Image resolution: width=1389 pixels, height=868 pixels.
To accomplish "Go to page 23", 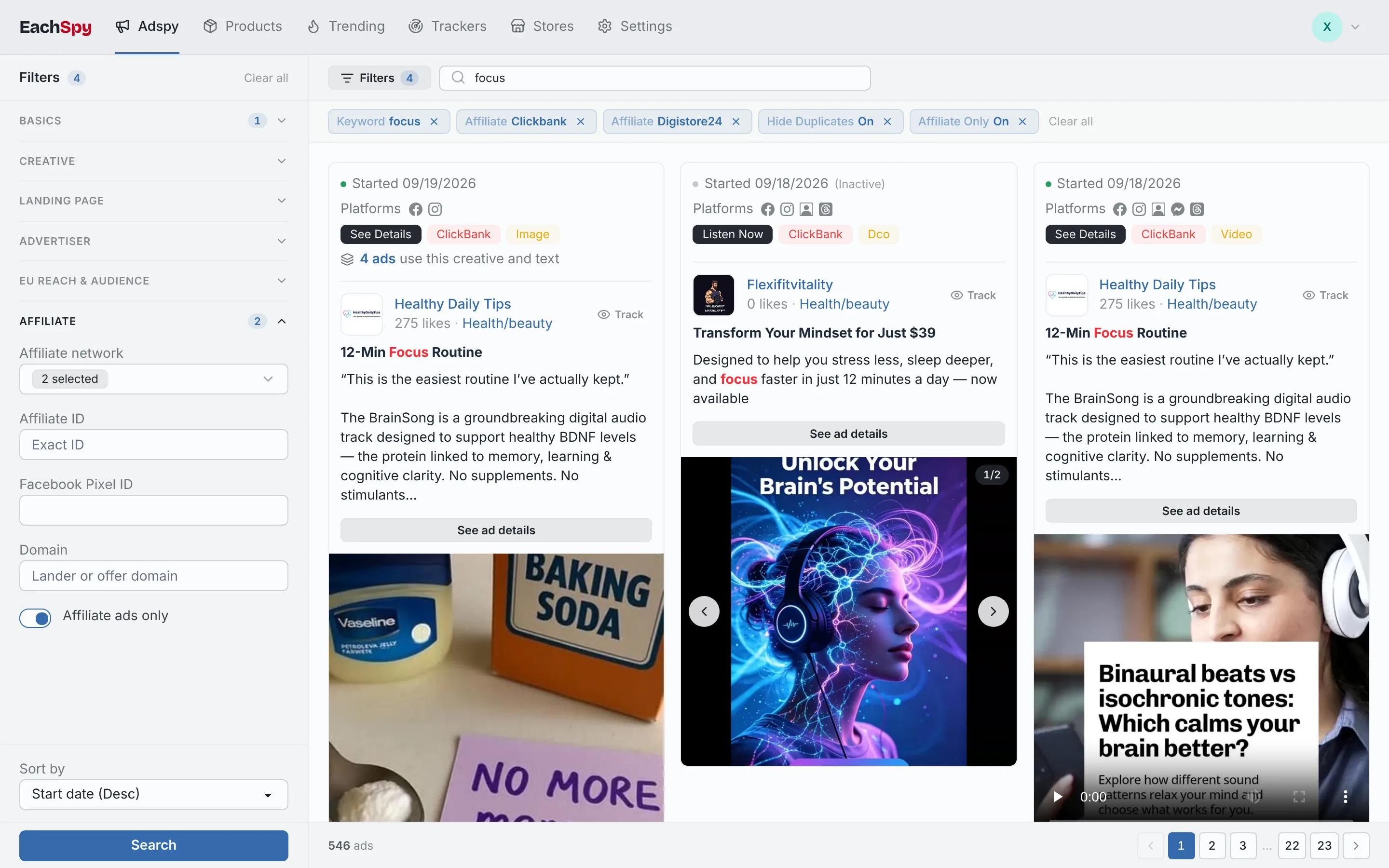I will coord(1324,846).
